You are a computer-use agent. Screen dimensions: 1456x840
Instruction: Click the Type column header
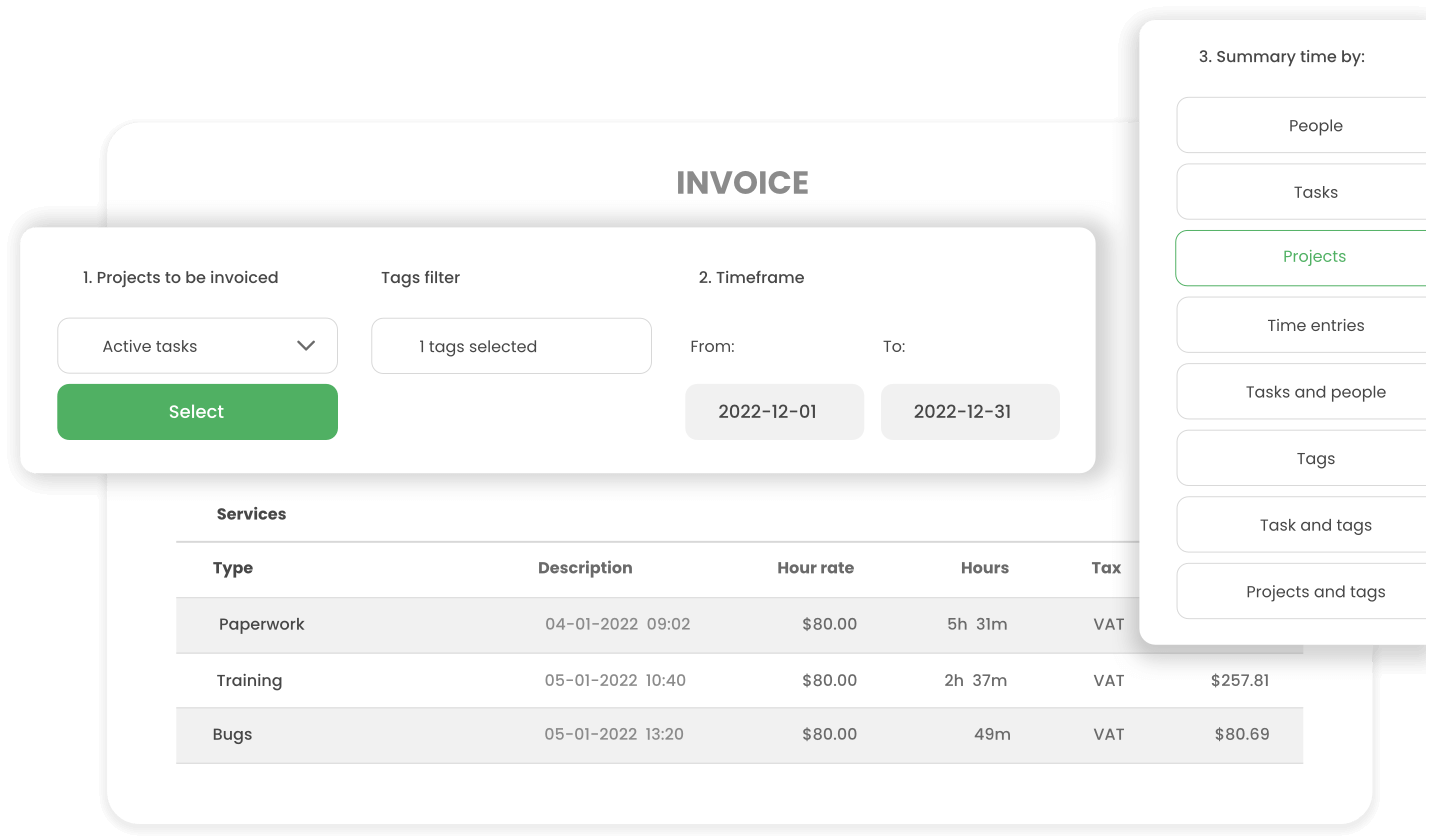coord(233,568)
